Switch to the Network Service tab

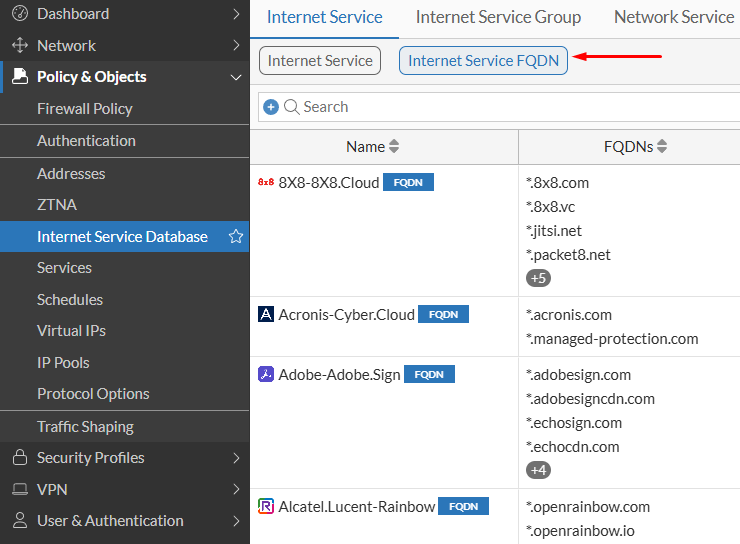pos(674,17)
